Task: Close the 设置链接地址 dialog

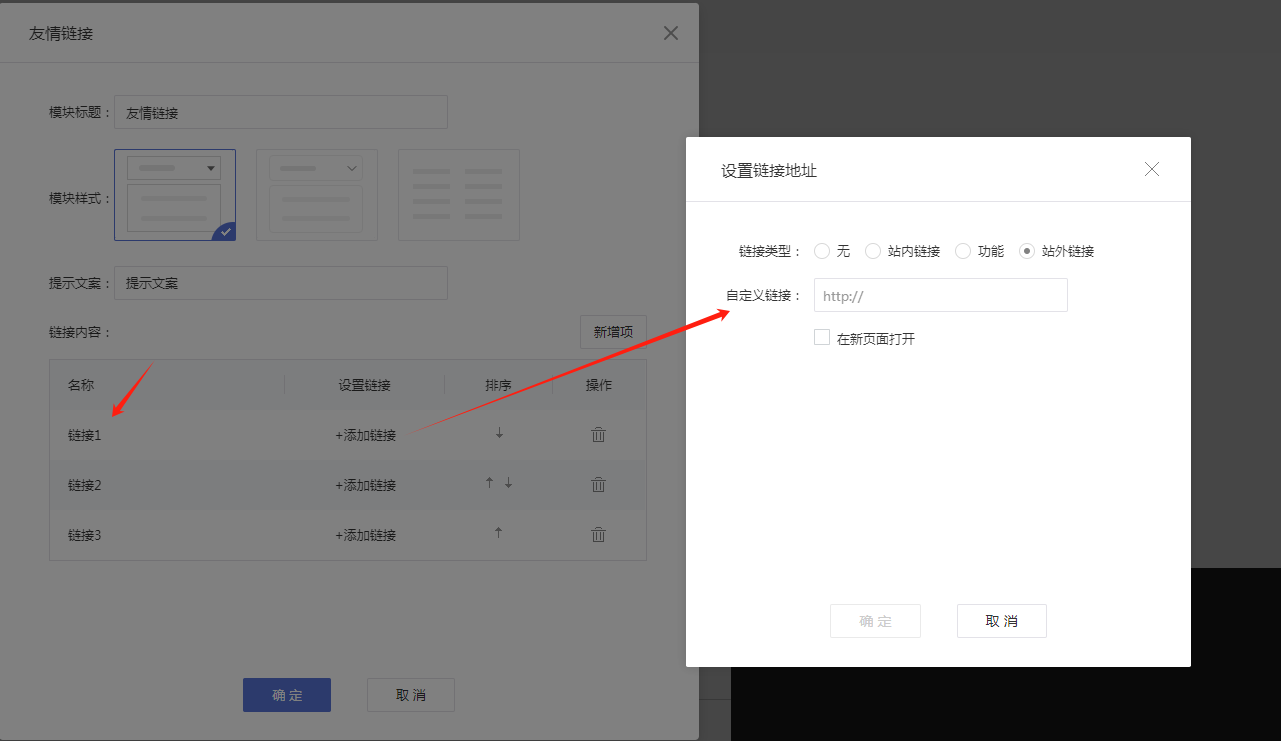Action: click(1152, 169)
